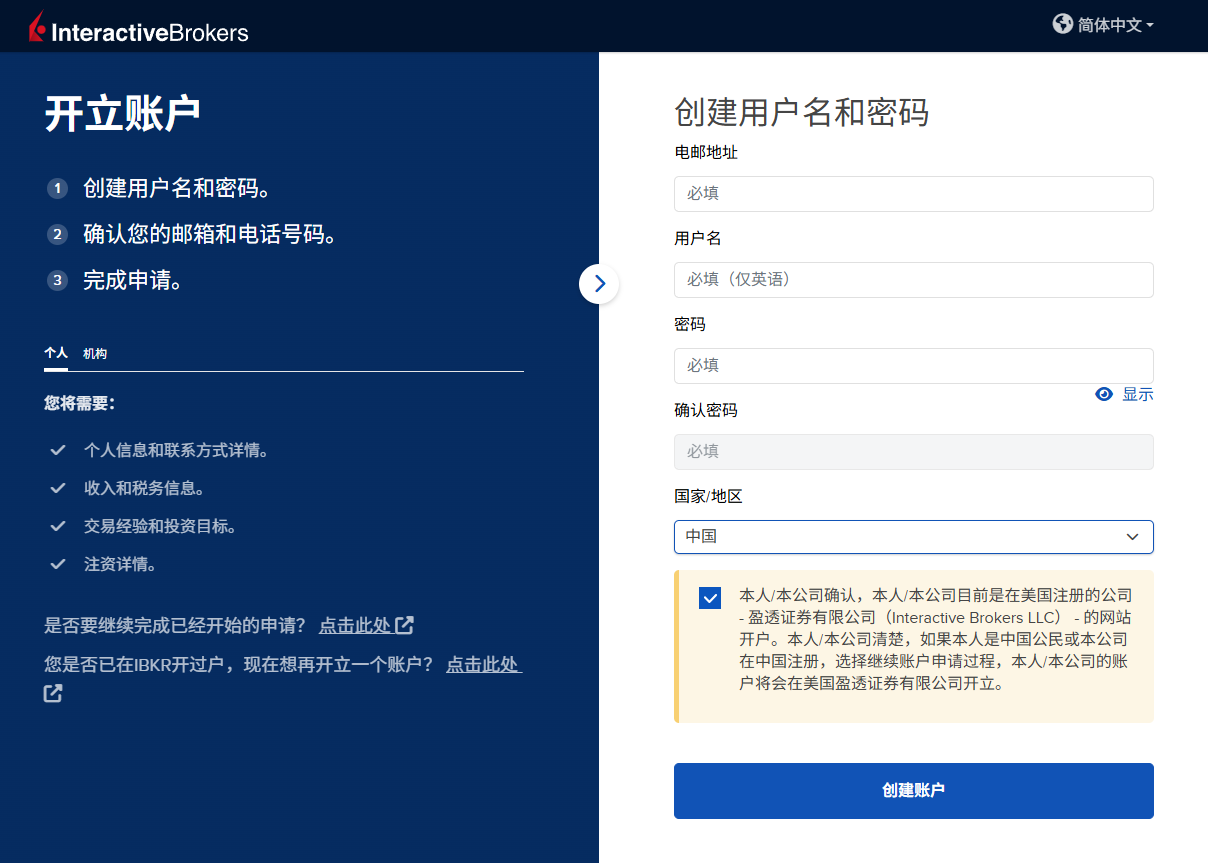Click external-link icon below the IBKR account question
The image size is (1208, 863).
pos(53,693)
